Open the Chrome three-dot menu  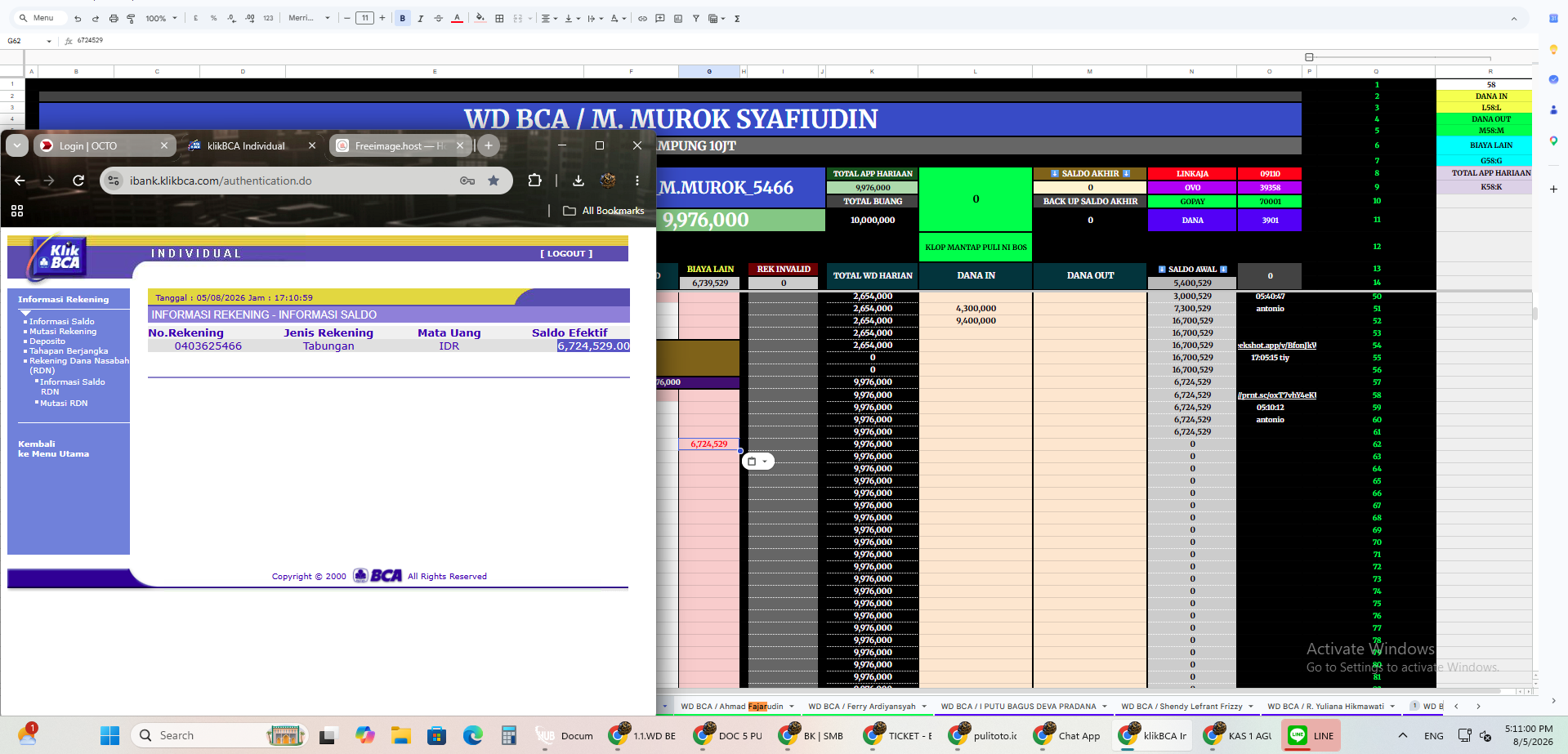[x=637, y=181]
